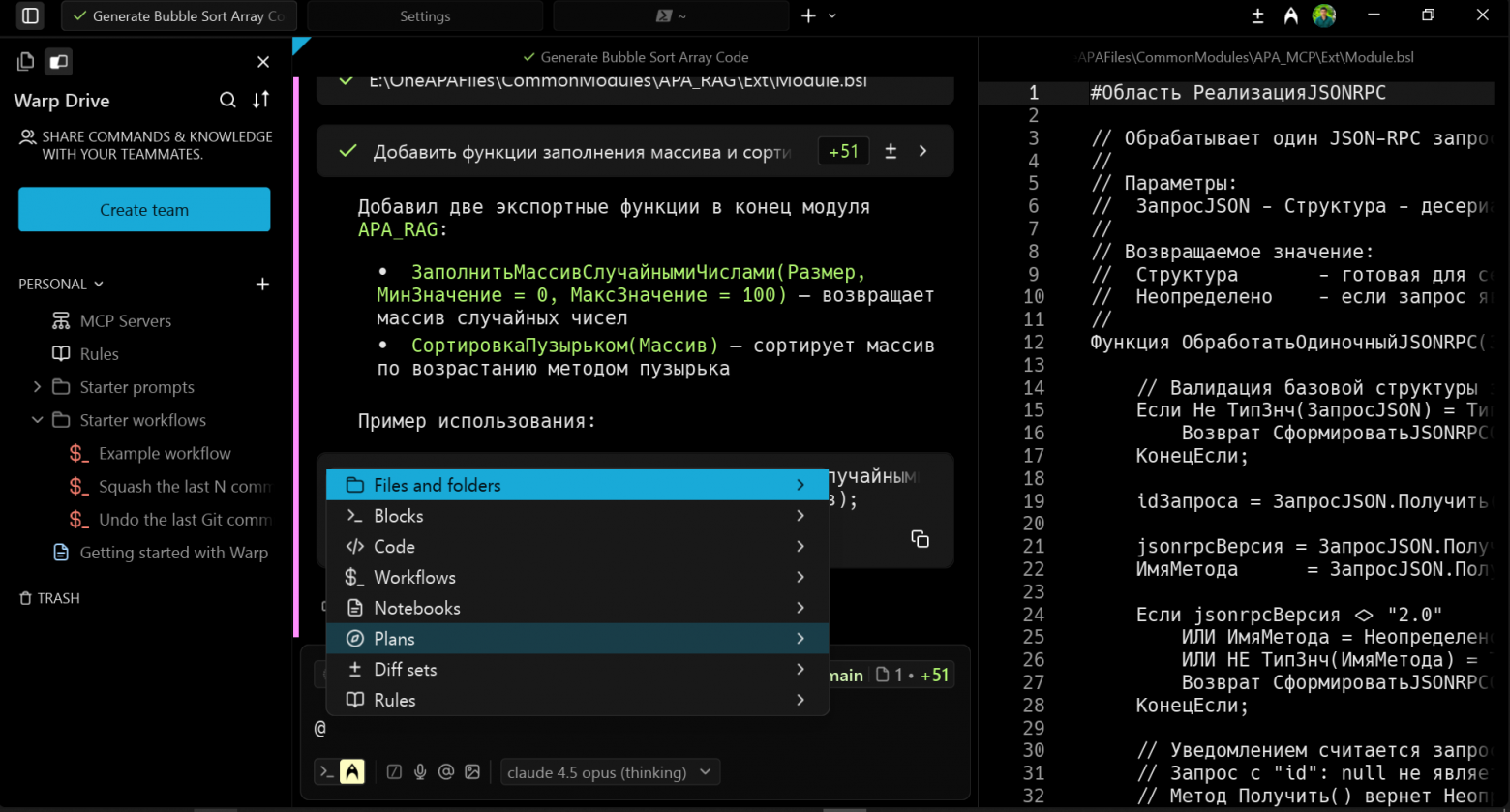
Task: Open the Warp logo menu in title bar
Action: [x=1290, y=15]
